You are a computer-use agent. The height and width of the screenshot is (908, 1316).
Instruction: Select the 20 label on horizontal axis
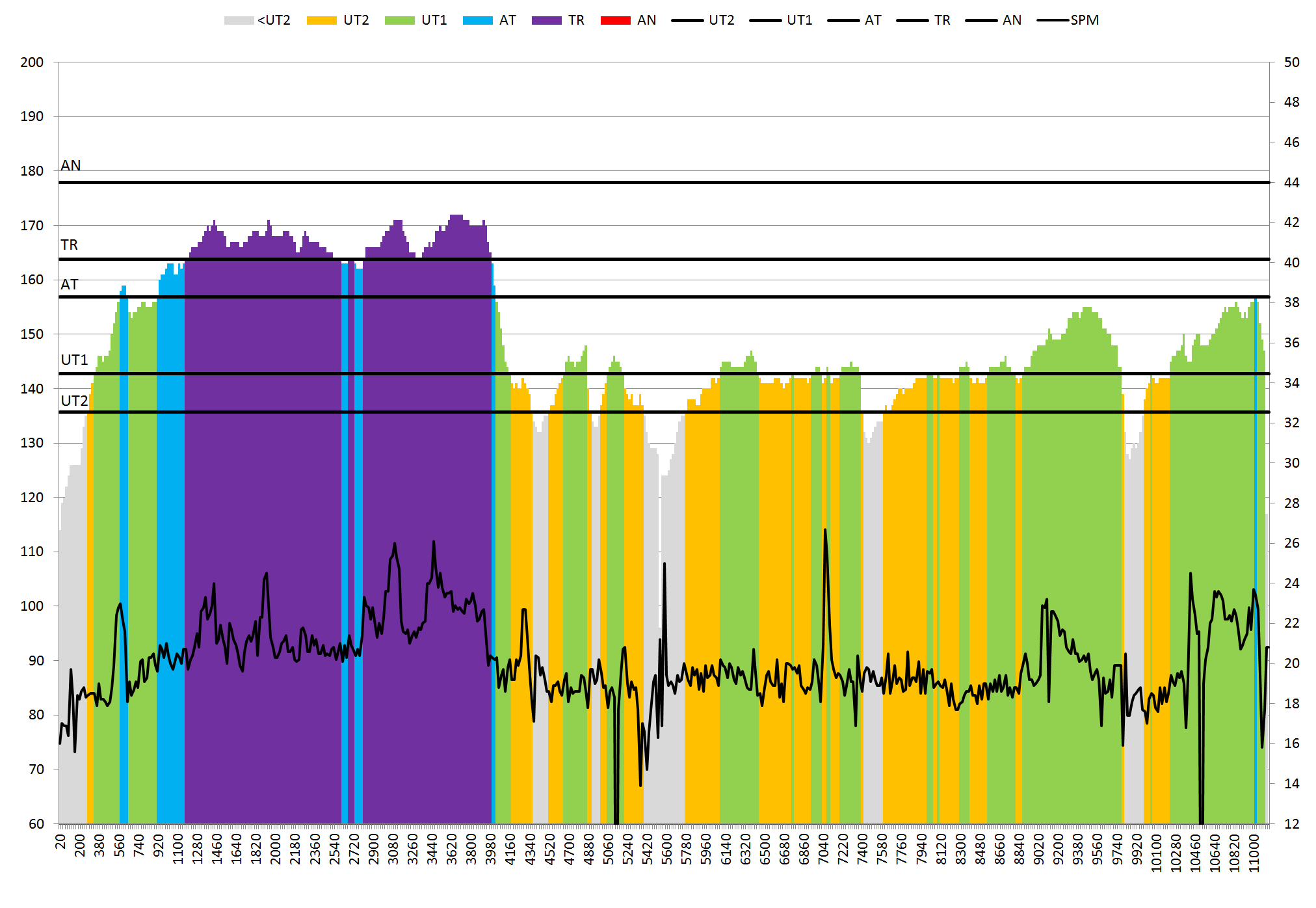point(60,842)
